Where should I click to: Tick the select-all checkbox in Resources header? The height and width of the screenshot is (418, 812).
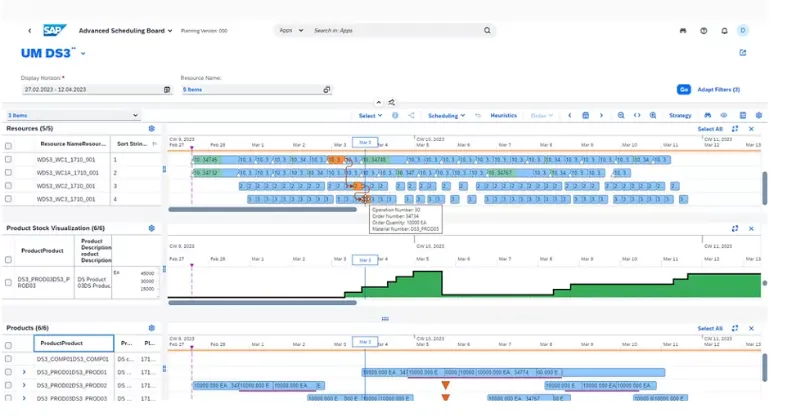(x=8, y=146)
